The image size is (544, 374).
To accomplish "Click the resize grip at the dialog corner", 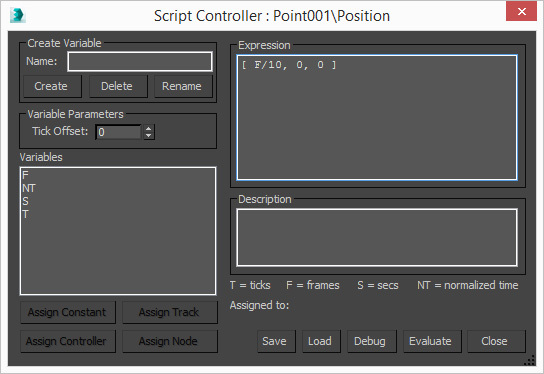I will (x=529, y=360).
